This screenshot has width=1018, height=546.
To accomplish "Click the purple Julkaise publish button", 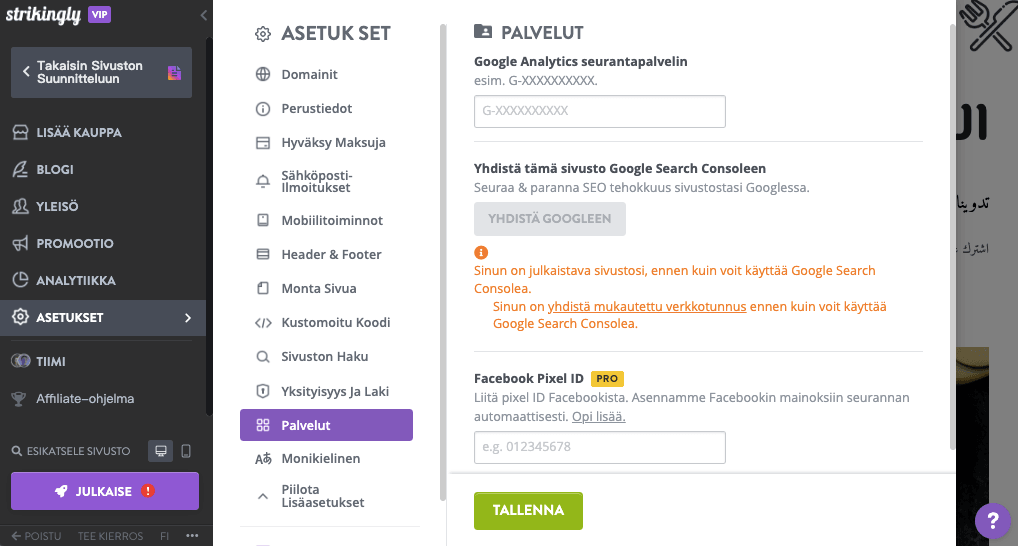I will [x=105, y=491].
